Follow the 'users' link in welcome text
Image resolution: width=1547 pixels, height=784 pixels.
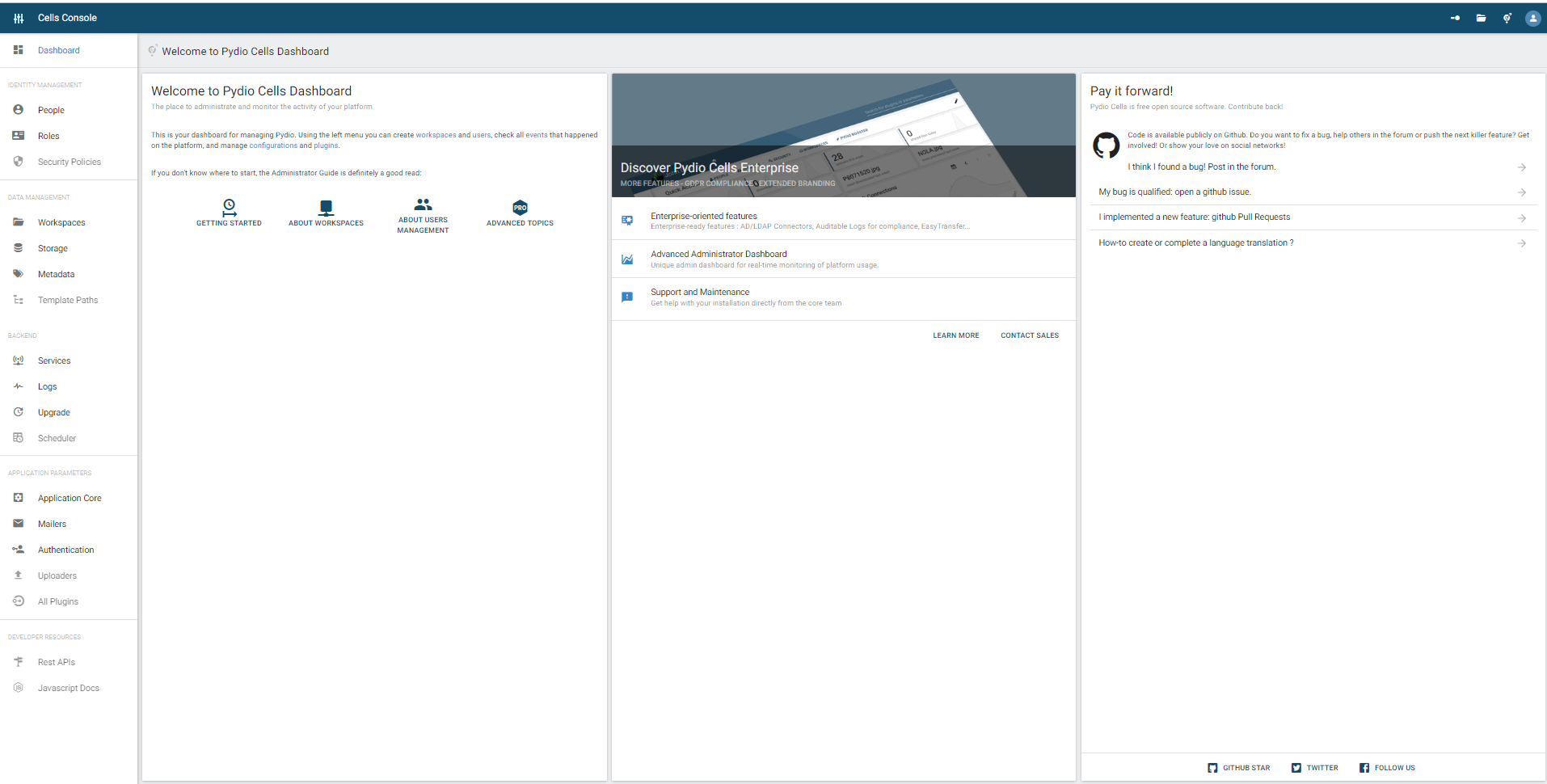(481, 135)
